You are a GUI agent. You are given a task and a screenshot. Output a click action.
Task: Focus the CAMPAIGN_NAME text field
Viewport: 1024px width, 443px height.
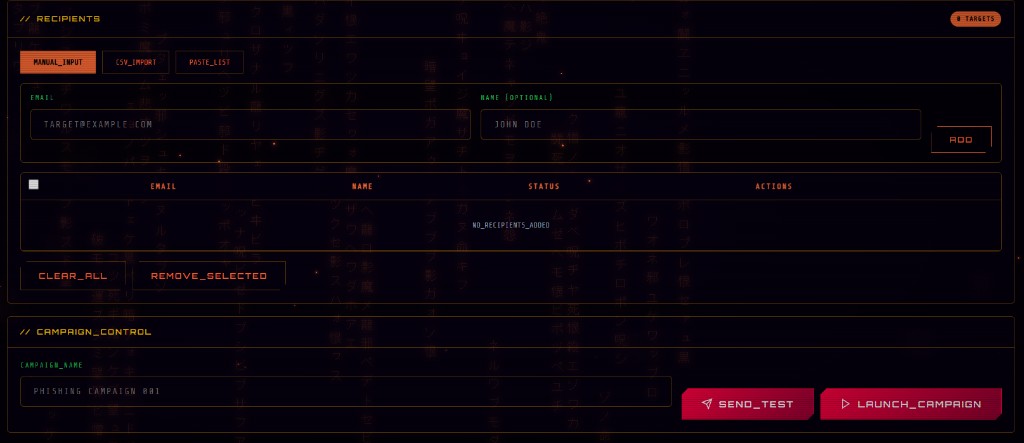[x=345, y=391]
